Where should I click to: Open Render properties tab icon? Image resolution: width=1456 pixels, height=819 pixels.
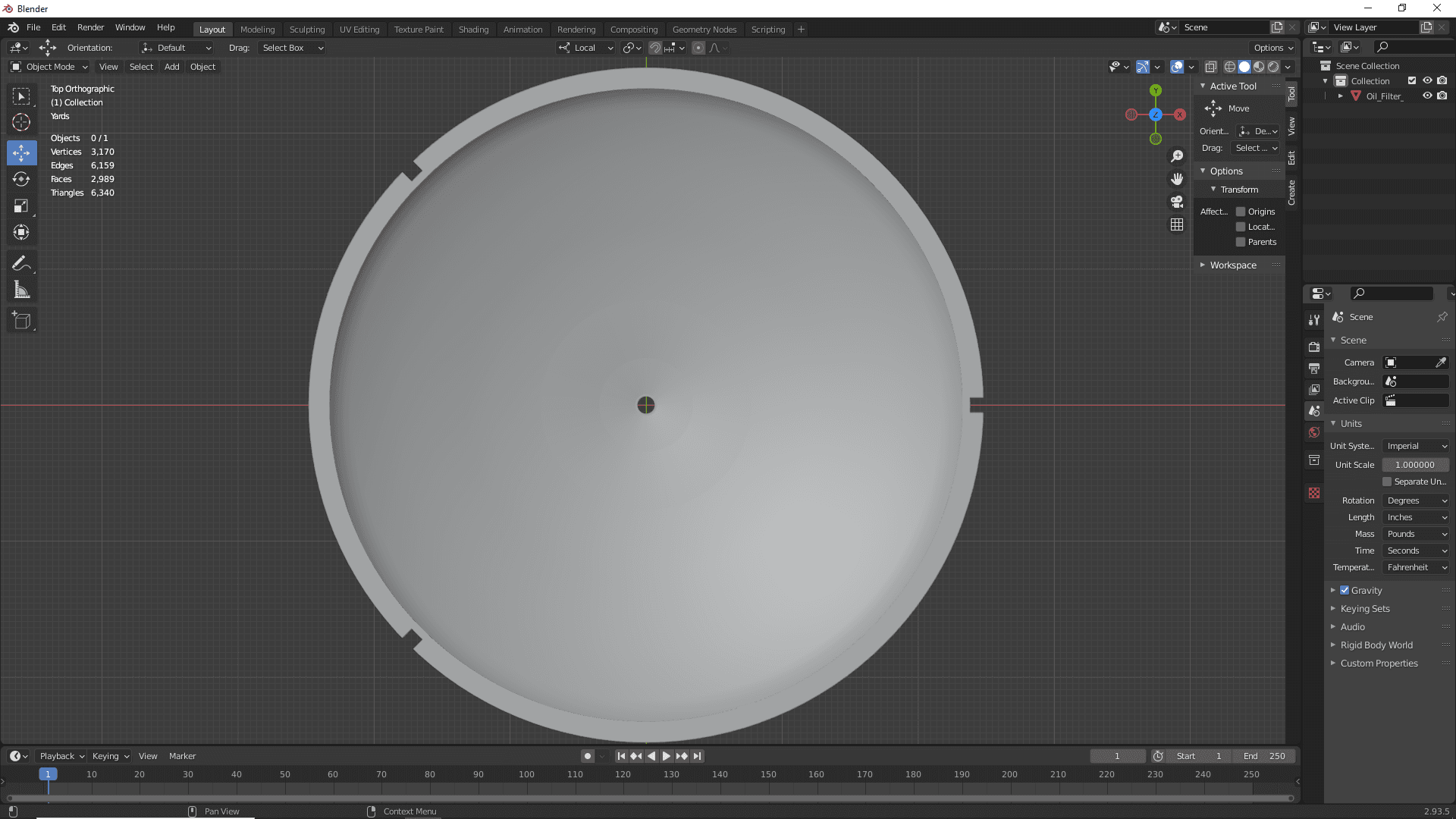(1314, 347)
